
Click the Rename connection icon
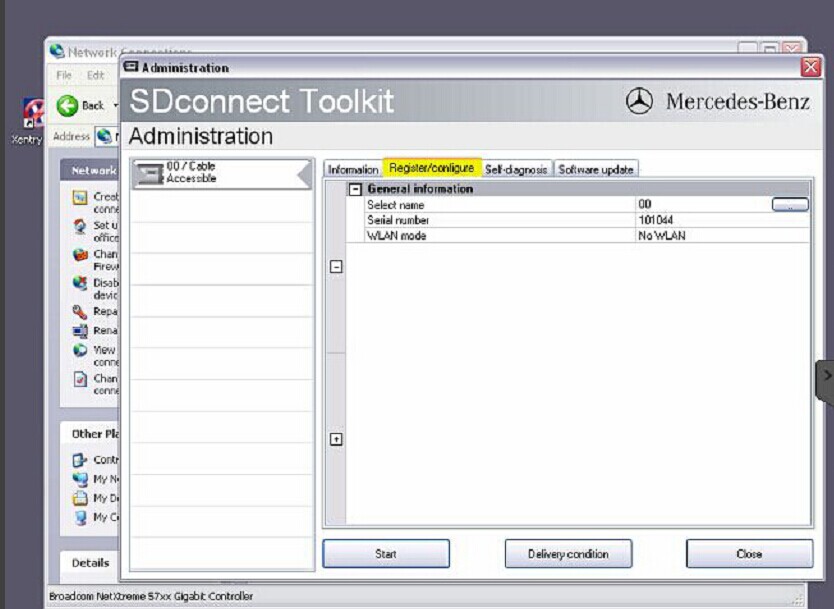click(80, 331)
